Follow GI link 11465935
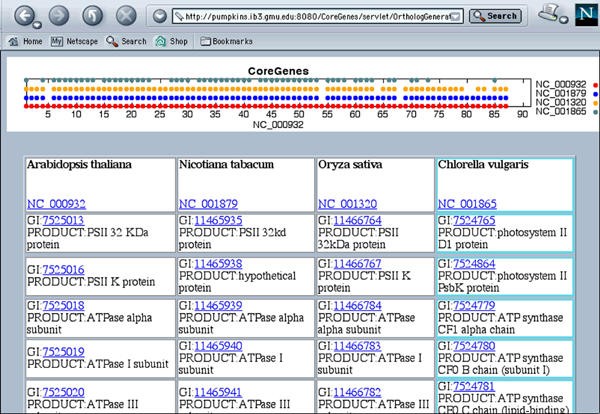Viewport: 600px width, 414px height. pyautogui.click(x=218, y=220)
